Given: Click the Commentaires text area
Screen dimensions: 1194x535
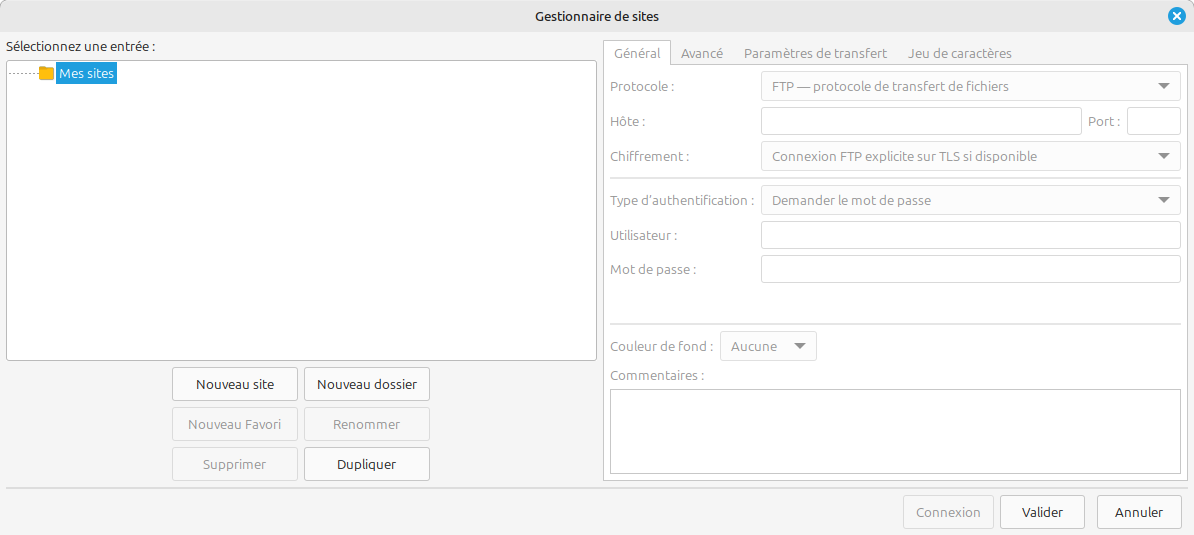Looking at the screenshot, I should point(896,432).
